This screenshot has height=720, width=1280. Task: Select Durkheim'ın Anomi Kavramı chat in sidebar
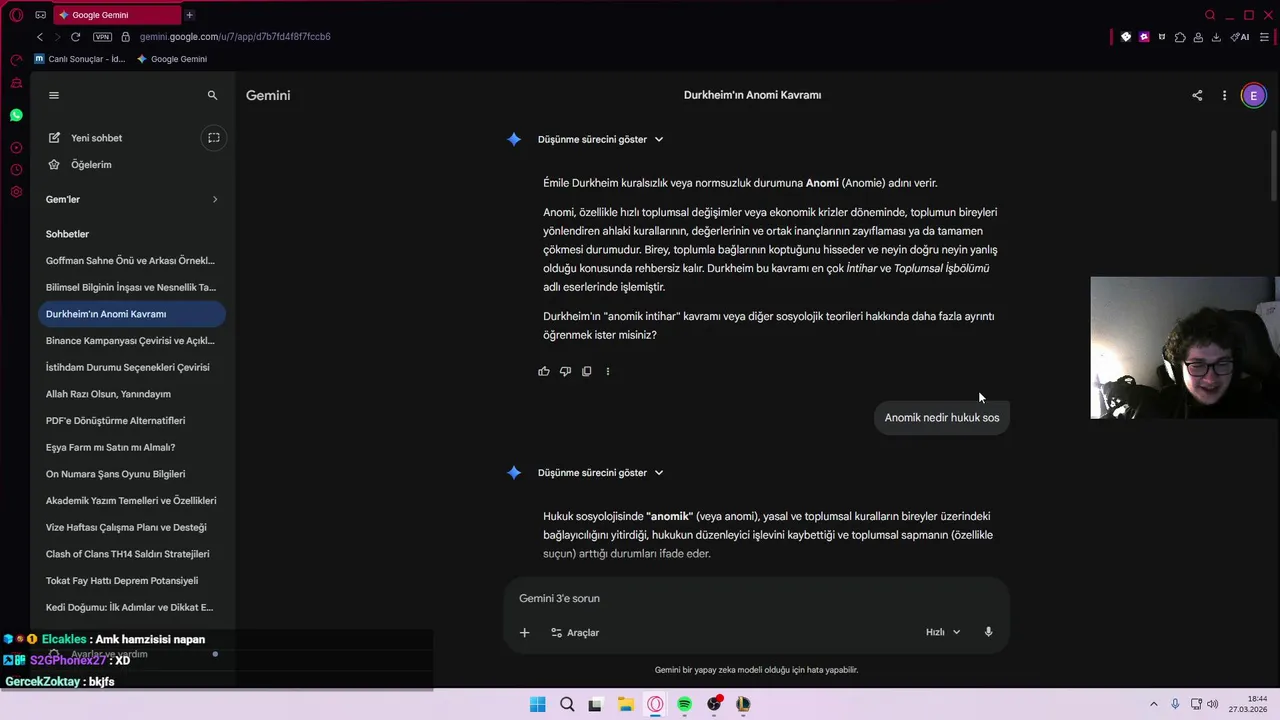click(131, 314)
